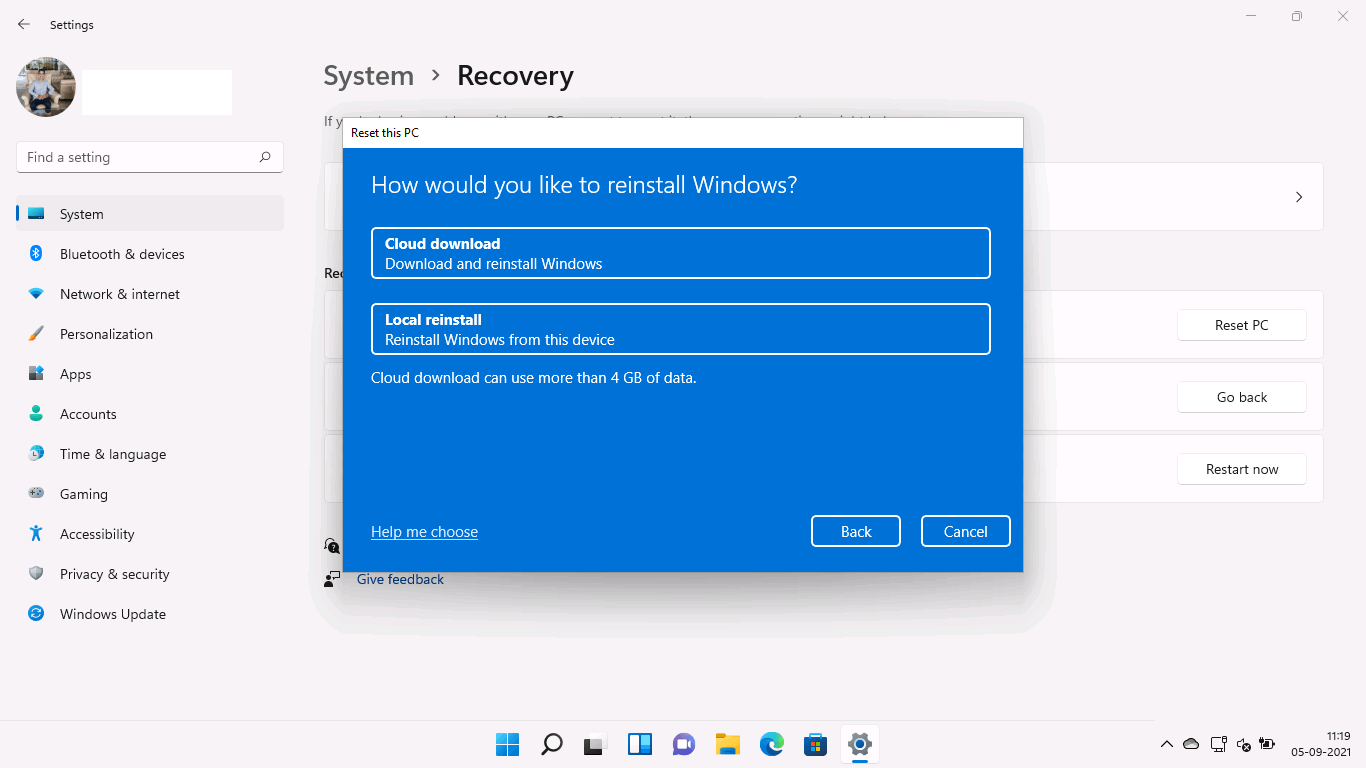This screenshot has height=768, width=1366.
Task: Open the Accounts settings category
Action: (x=150, y=414)
